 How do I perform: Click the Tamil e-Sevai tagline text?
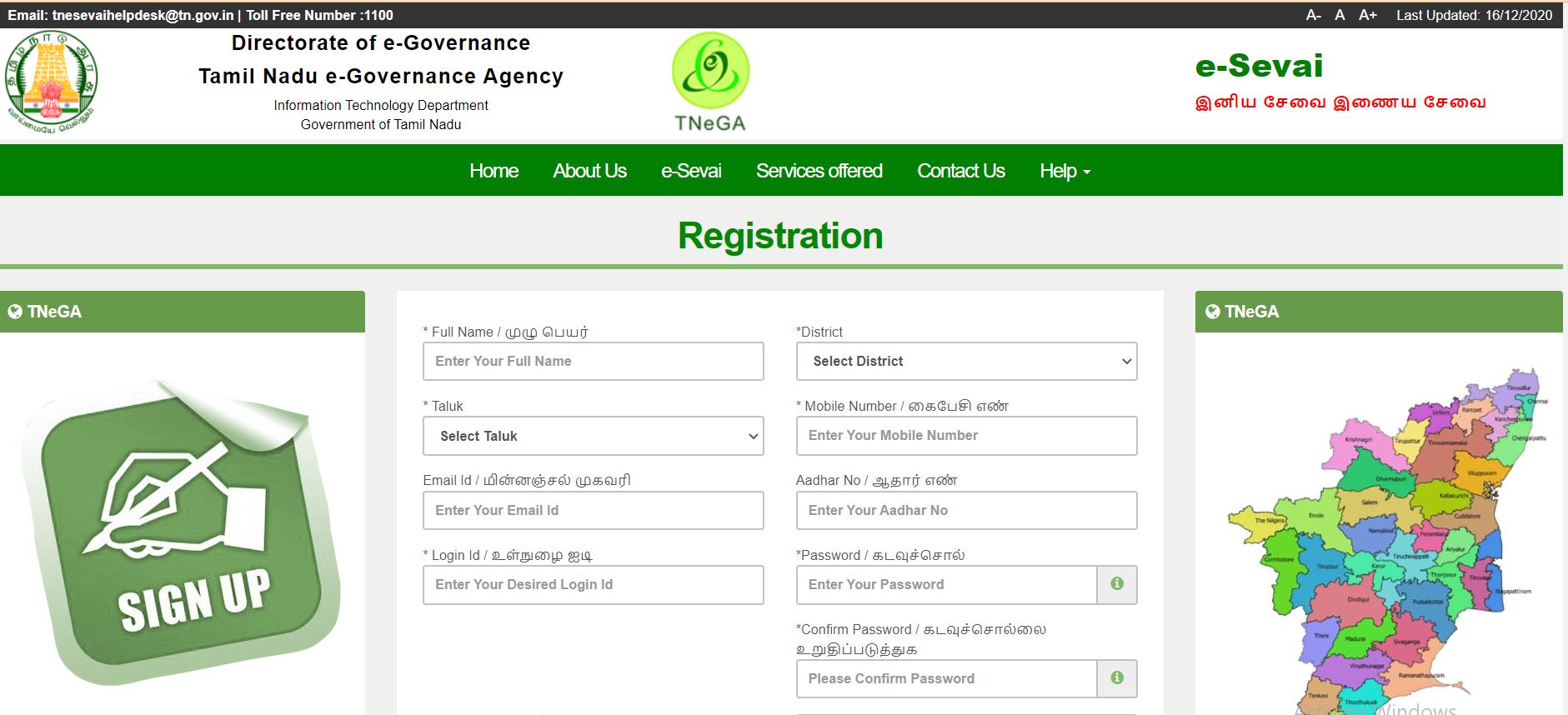1340,102
